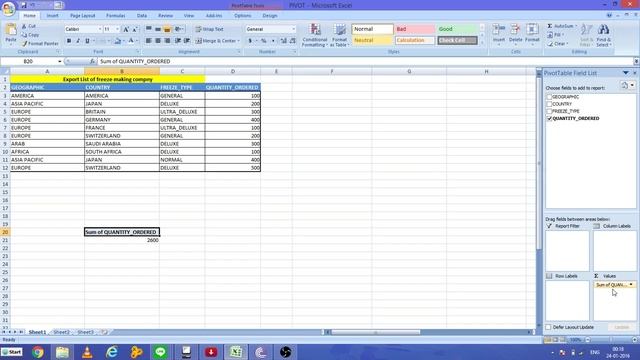Screen dimensions: 640x360
Task: Expand the fill color dropdown arrow
Action: (123, 41)
